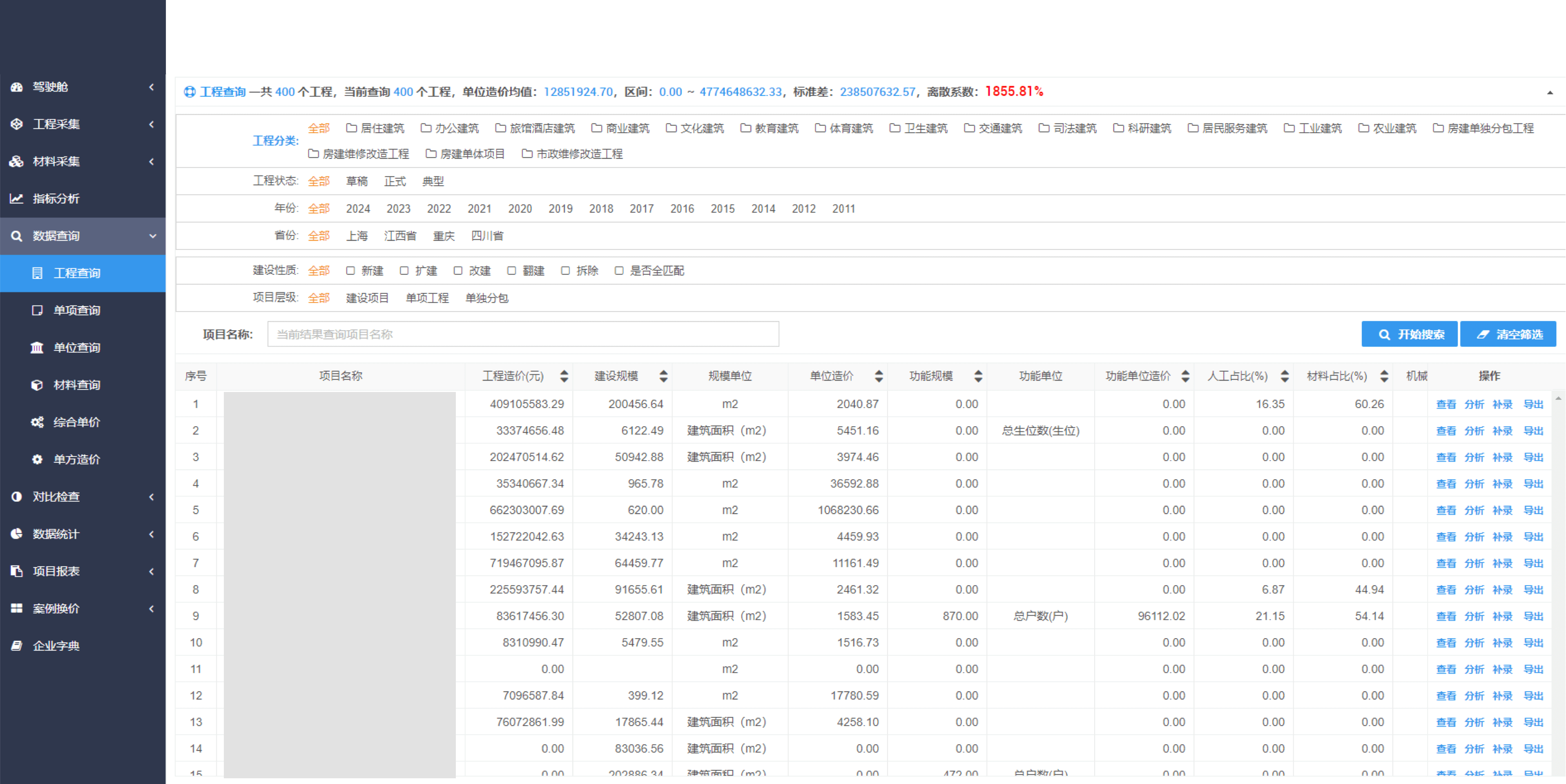Viewport: 1566px width, 784px height.
Task: Check the 拆除 checkbox
Action: pos(565,270)
